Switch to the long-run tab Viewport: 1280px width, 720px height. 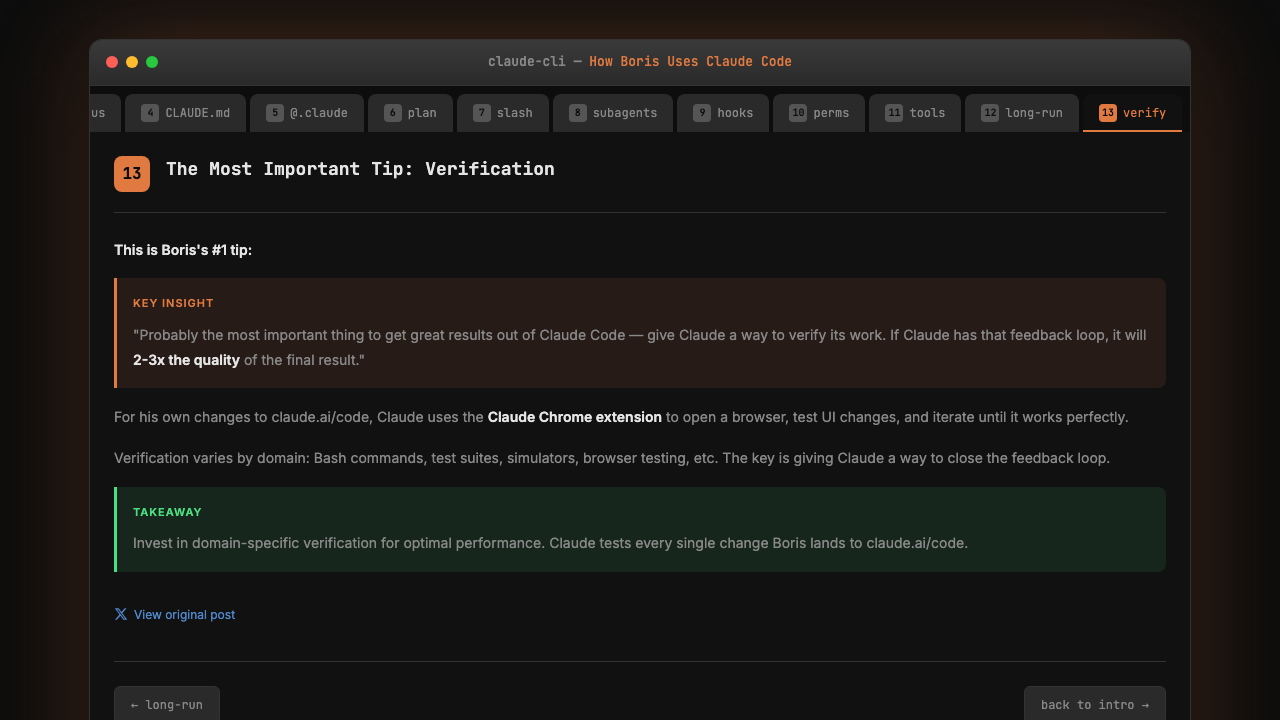click(x=1022, y=113)
